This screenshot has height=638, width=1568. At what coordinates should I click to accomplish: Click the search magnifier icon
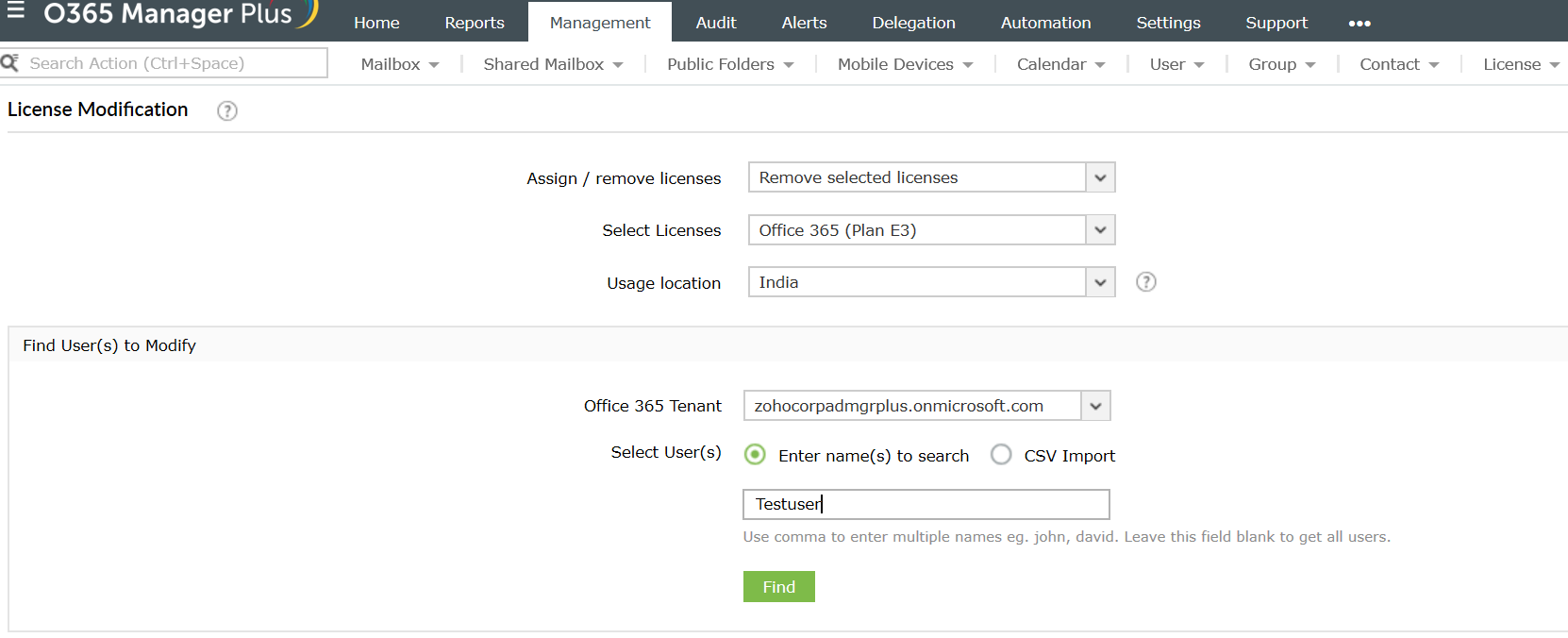[10, 63]
